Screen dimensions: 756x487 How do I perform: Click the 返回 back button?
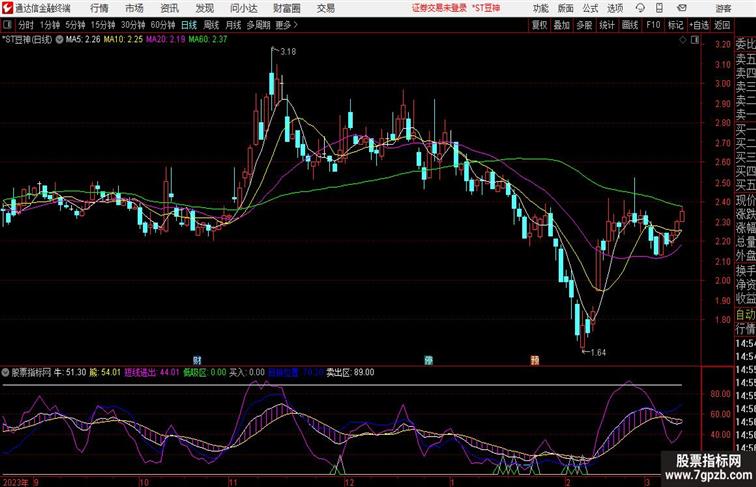coord(722,25)
